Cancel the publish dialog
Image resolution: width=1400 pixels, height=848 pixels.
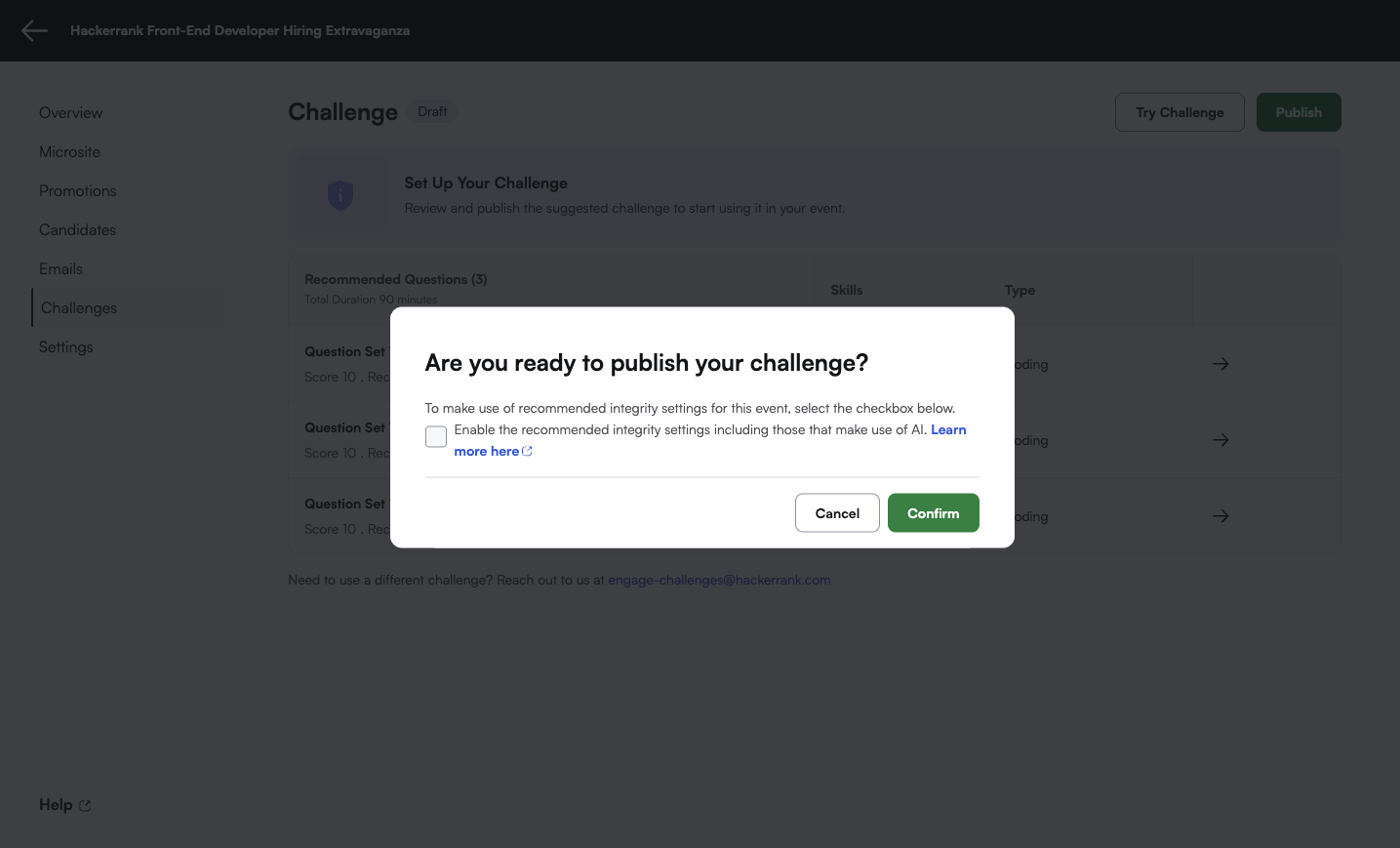(837, 513)
